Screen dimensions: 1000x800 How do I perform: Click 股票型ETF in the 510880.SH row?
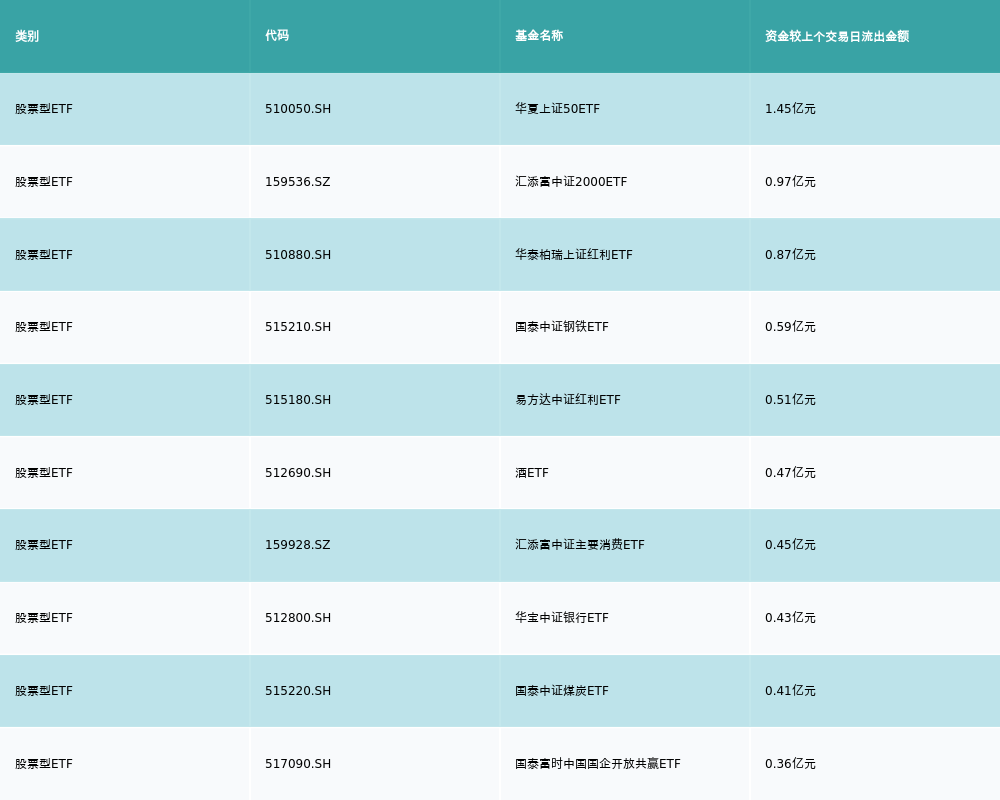(44, 255)
